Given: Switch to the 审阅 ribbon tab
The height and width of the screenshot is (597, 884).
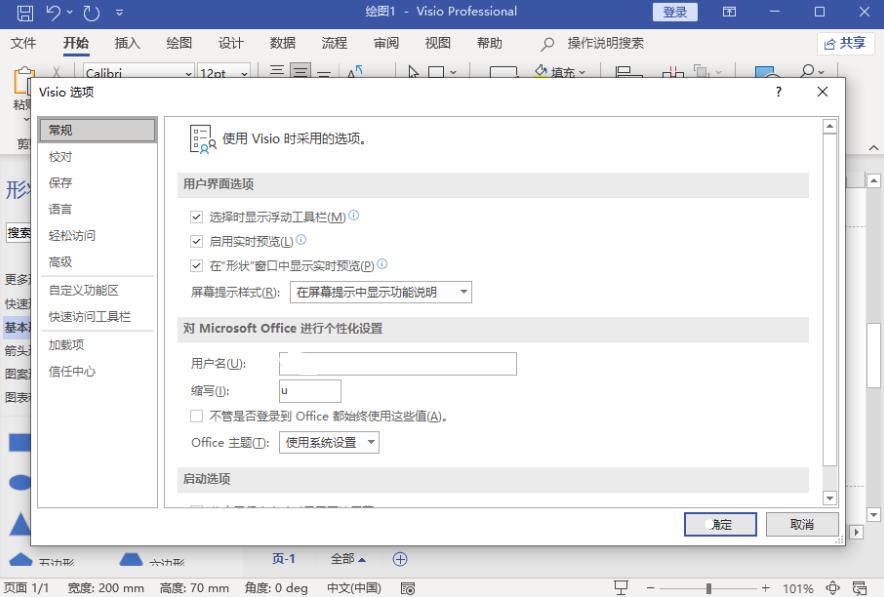Looking at the screenshot, I should (x=386, y=43).
